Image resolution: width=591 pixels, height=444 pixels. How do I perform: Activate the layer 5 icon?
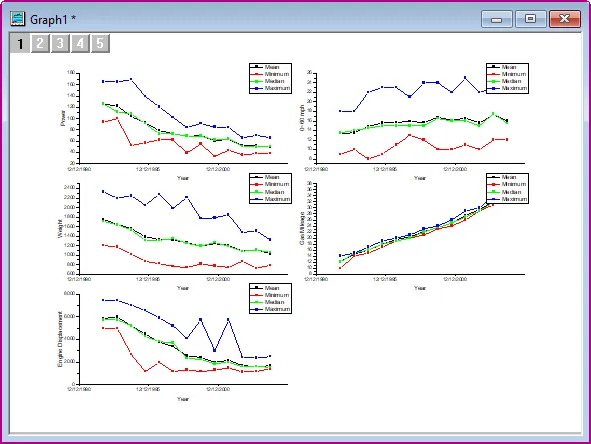coord(100,43)
